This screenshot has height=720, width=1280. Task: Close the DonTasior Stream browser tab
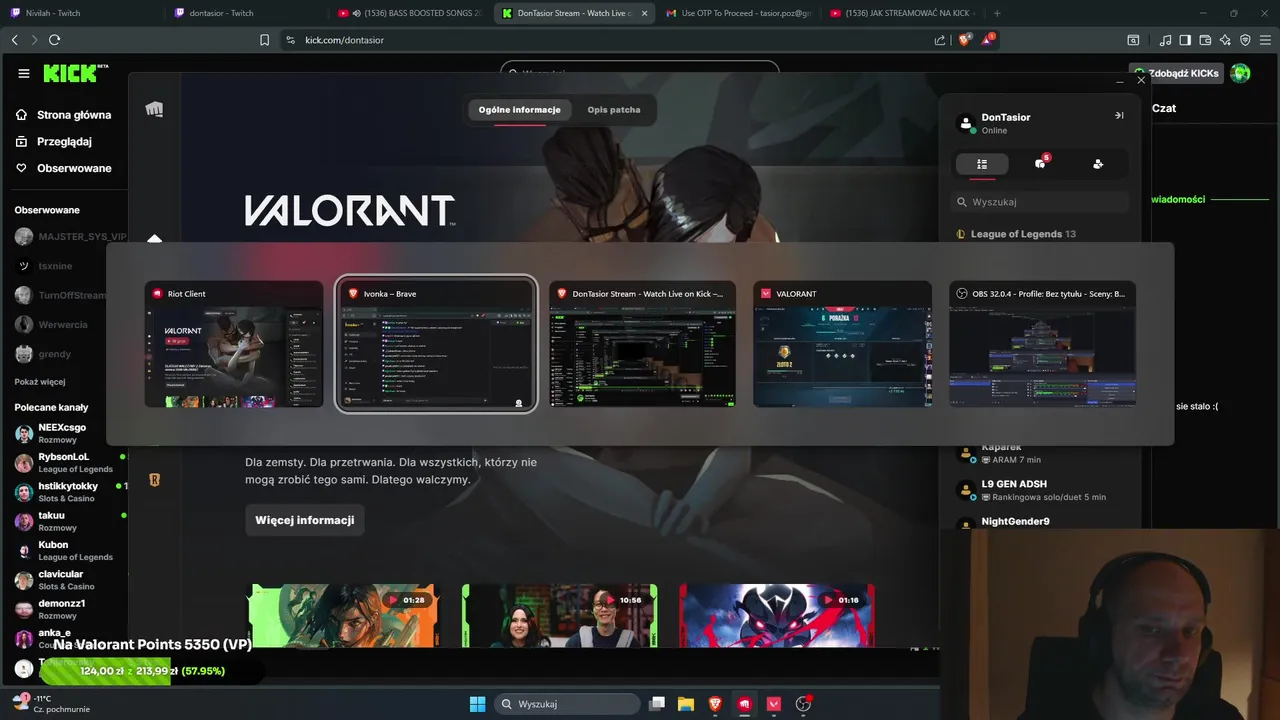coord(643,13)
